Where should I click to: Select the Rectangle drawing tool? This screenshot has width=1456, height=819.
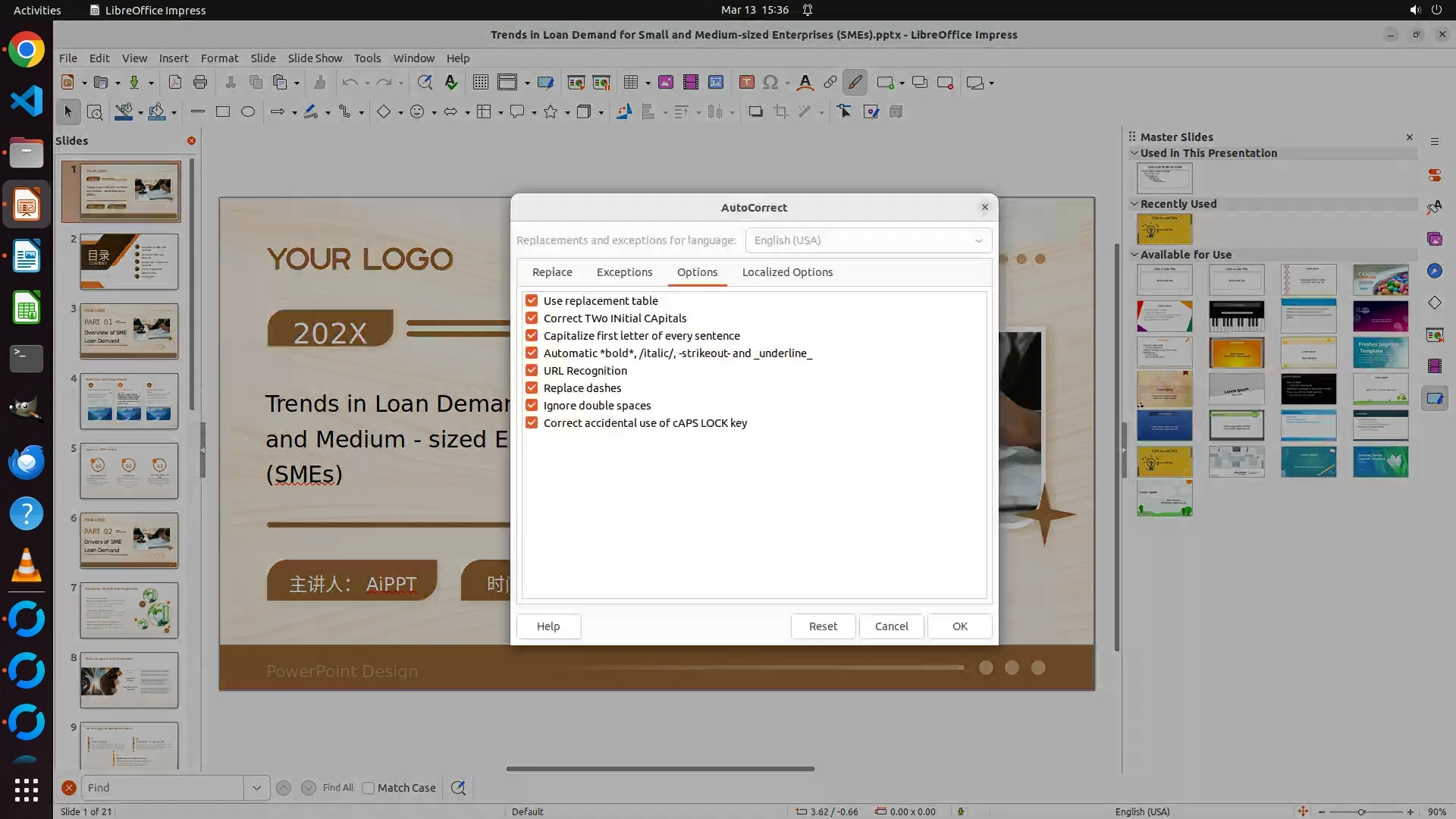[x=223, y=112]
